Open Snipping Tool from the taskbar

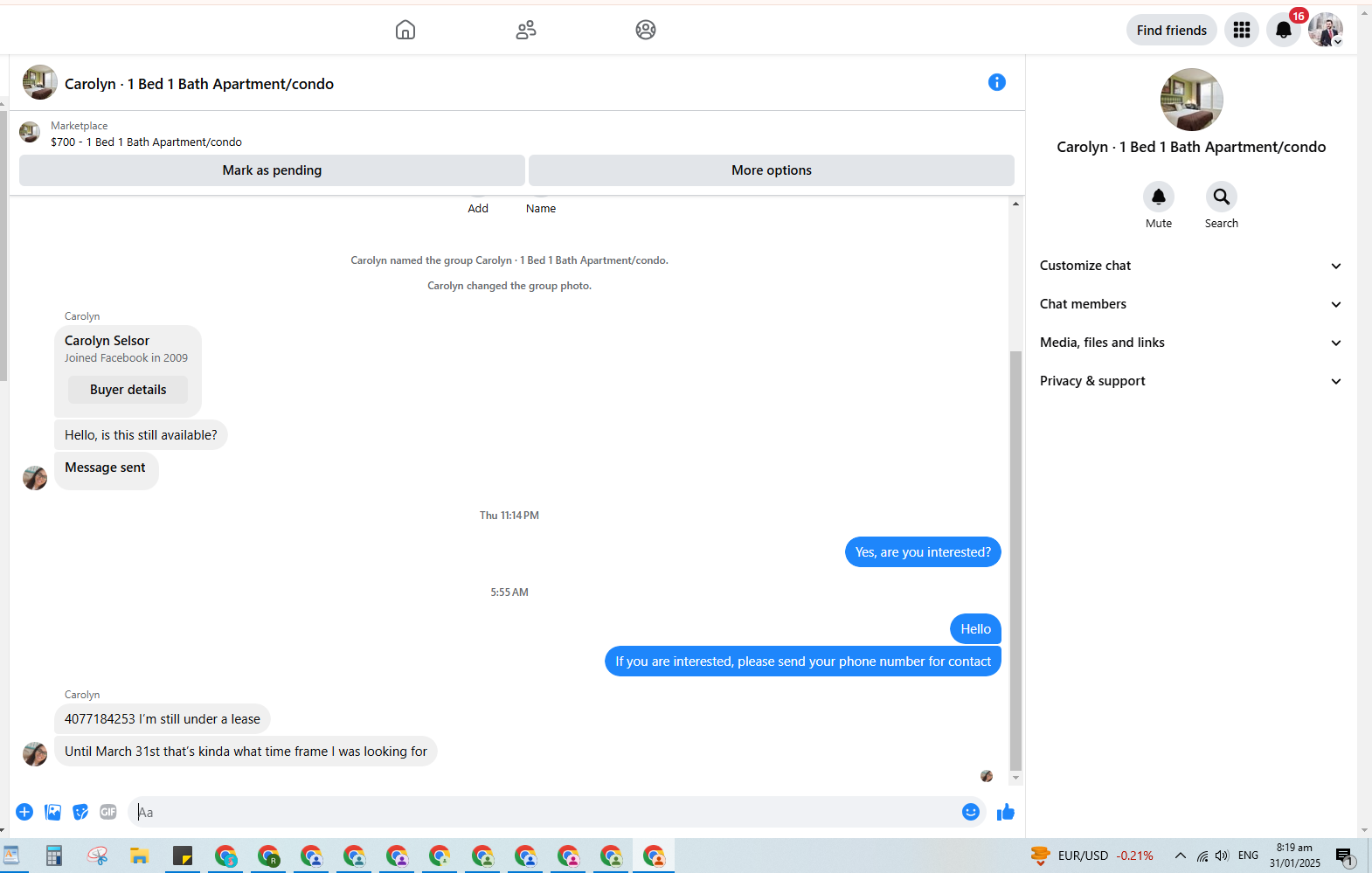(97, 856)
